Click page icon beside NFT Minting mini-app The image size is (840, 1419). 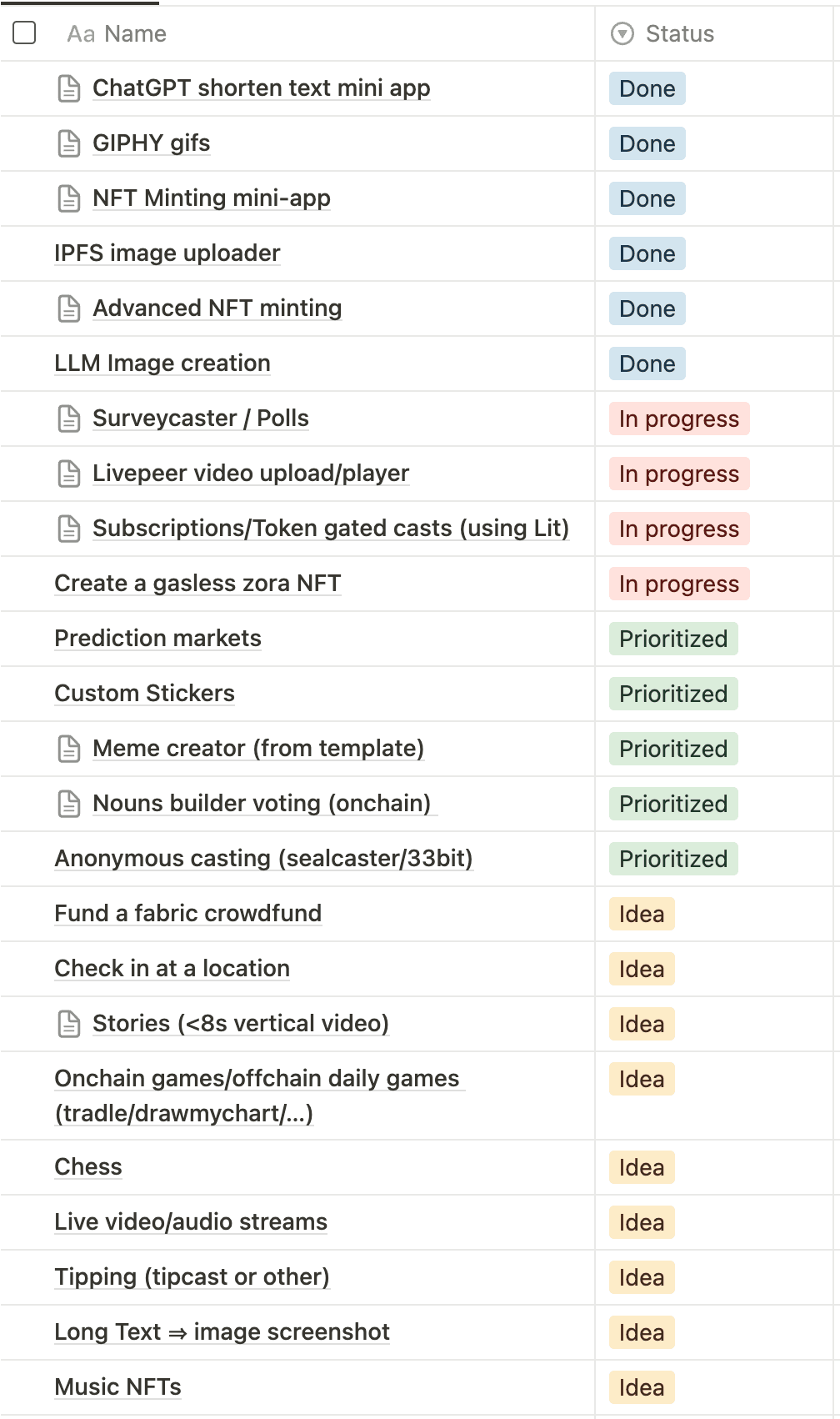tap(69, 198)
